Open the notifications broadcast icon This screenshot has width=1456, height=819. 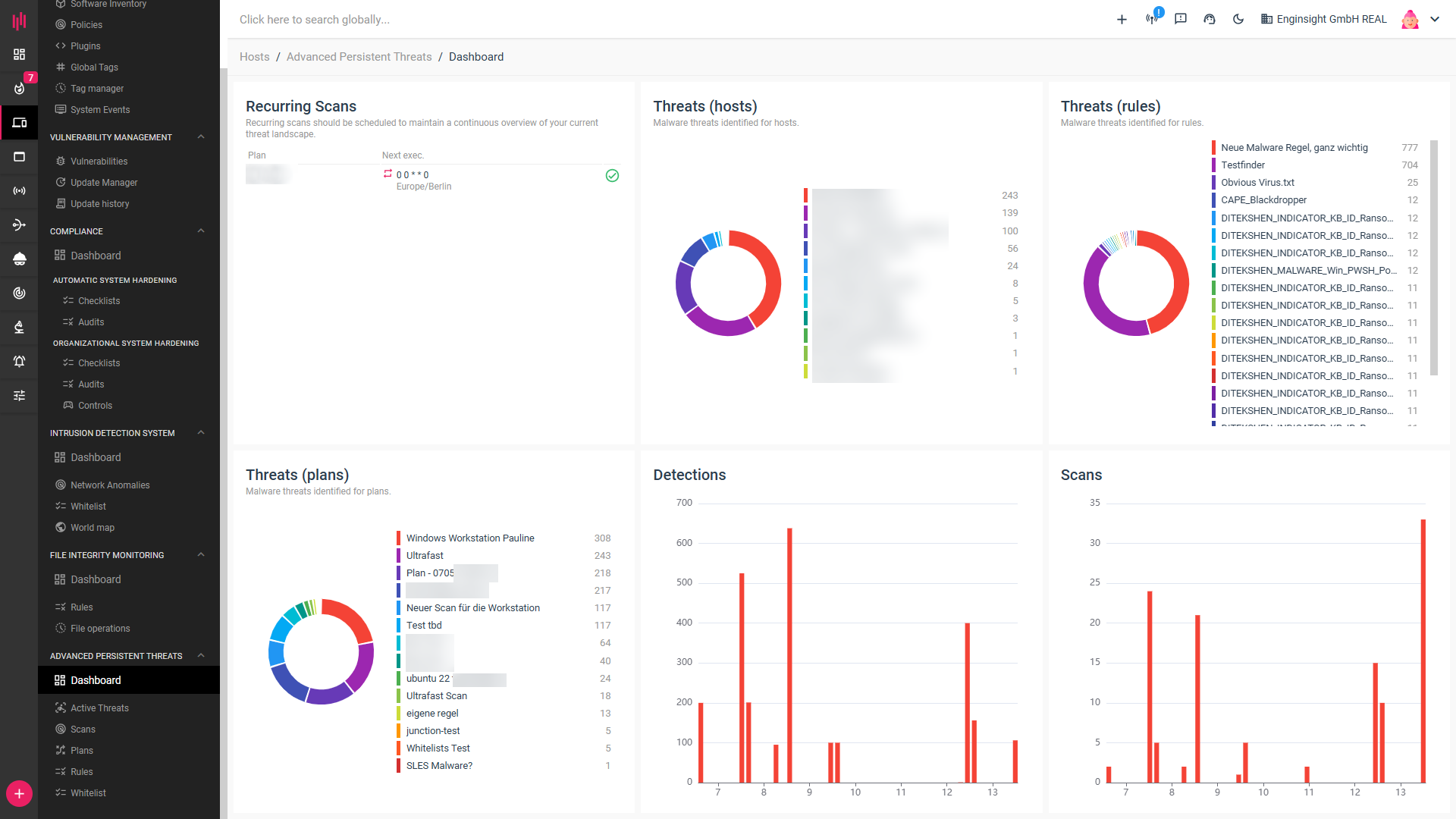[1151, 19]
